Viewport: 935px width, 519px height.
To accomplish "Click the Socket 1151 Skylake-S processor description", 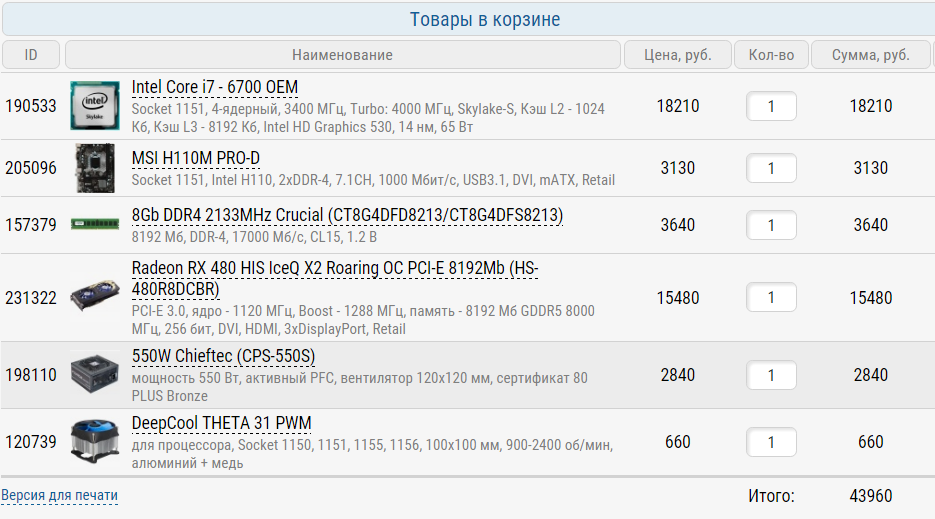I will (x=368, y=118).
